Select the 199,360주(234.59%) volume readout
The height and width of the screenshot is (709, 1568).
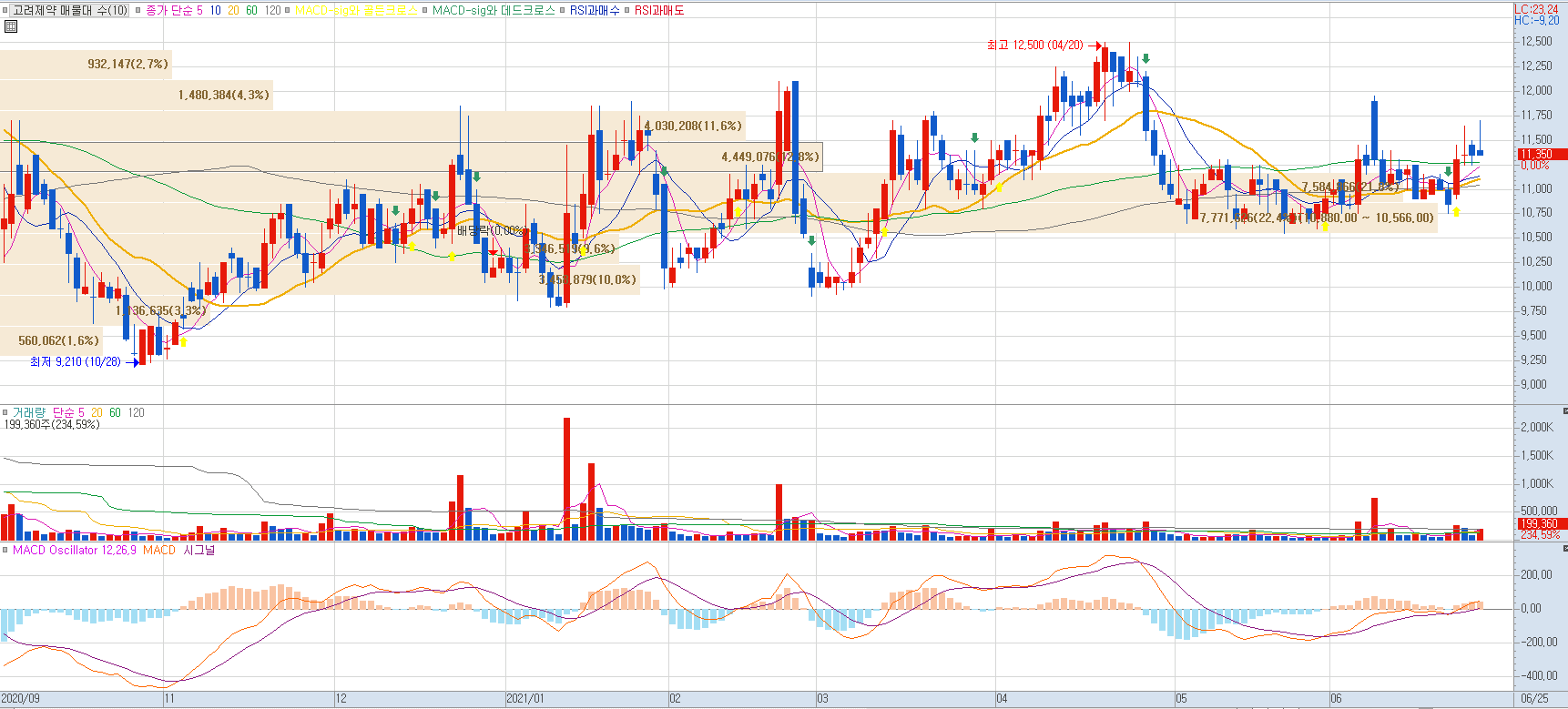tap(52, 425)
